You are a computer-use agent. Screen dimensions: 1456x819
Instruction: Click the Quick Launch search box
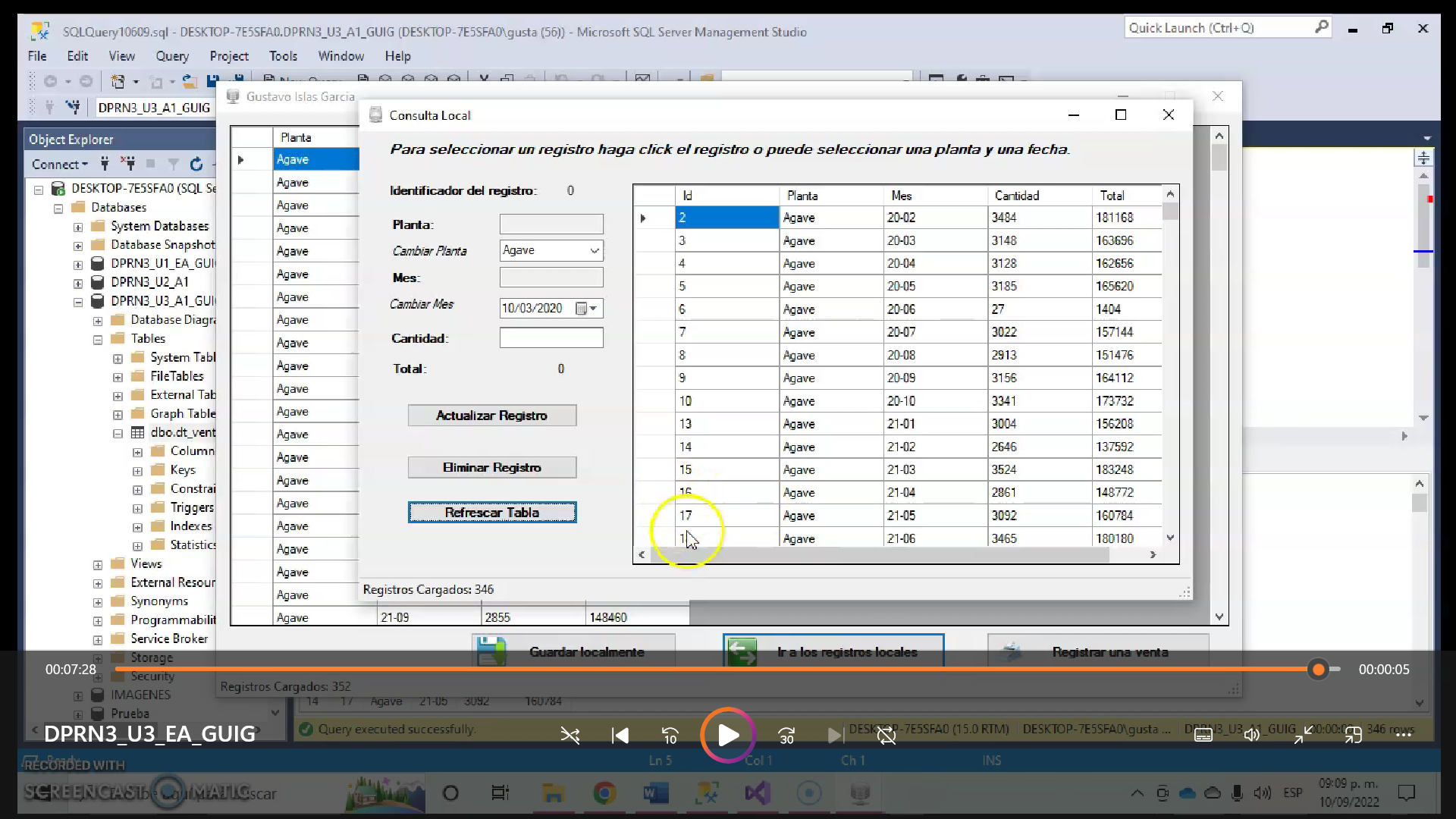coord(1227,28)
